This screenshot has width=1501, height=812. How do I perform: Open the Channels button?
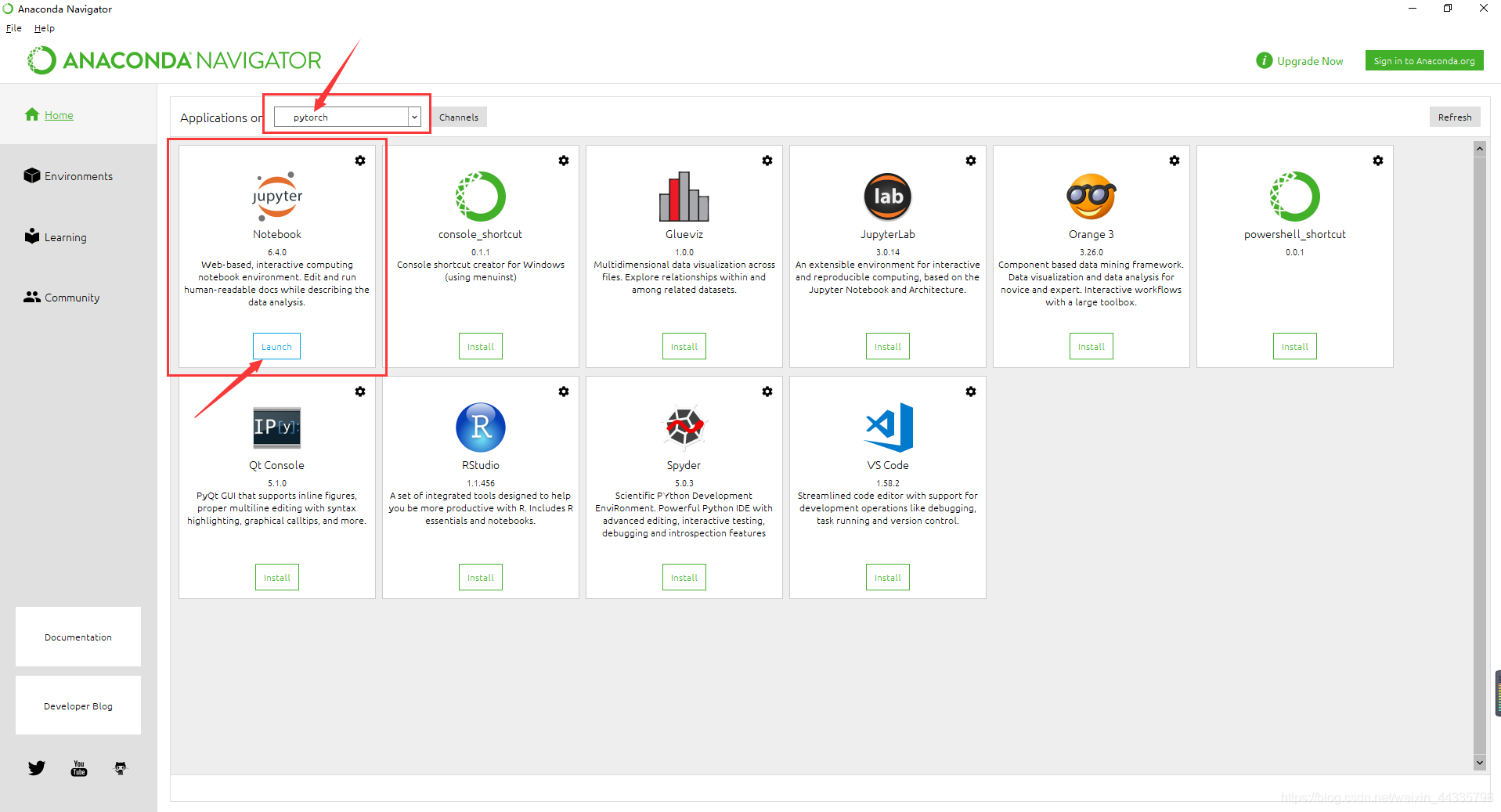coord(459,117)
